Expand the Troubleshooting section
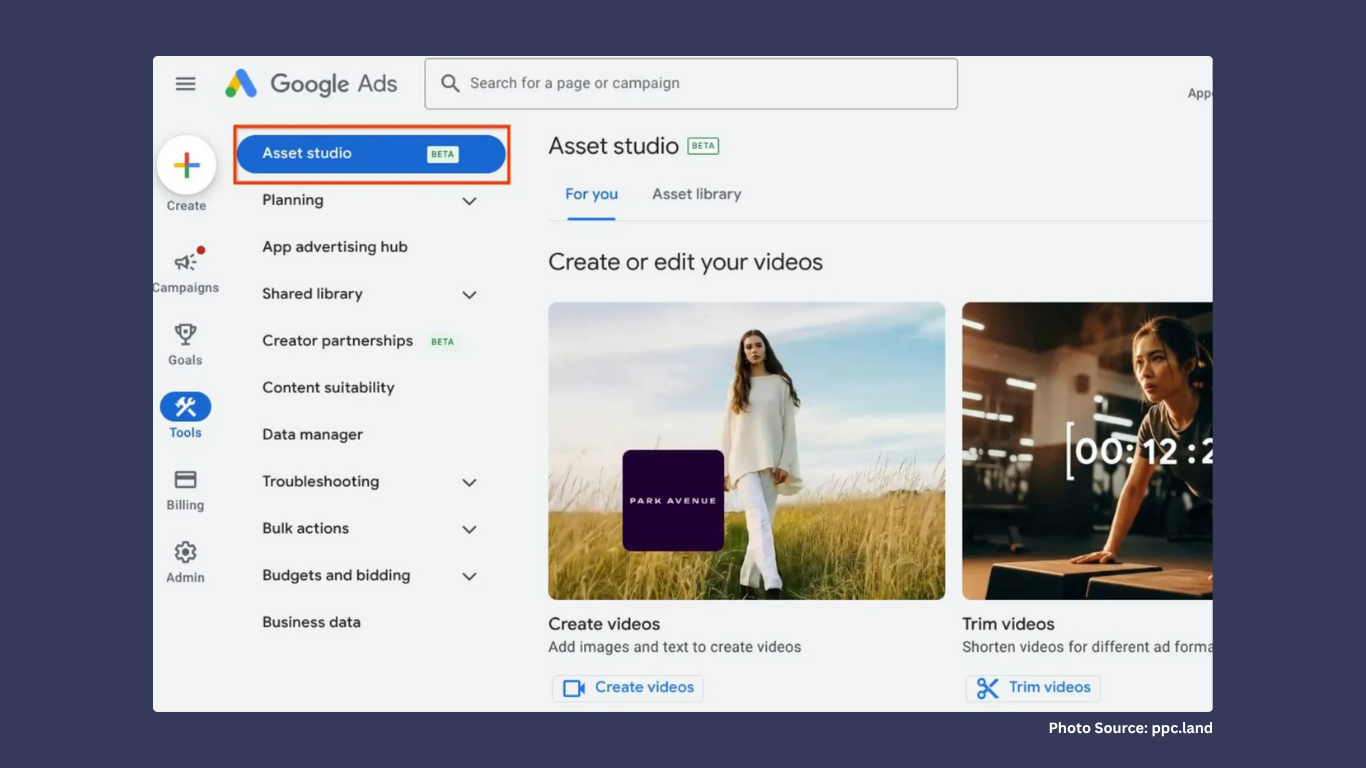The height and width of the screenshot is (768, 1366). [469, 483]
